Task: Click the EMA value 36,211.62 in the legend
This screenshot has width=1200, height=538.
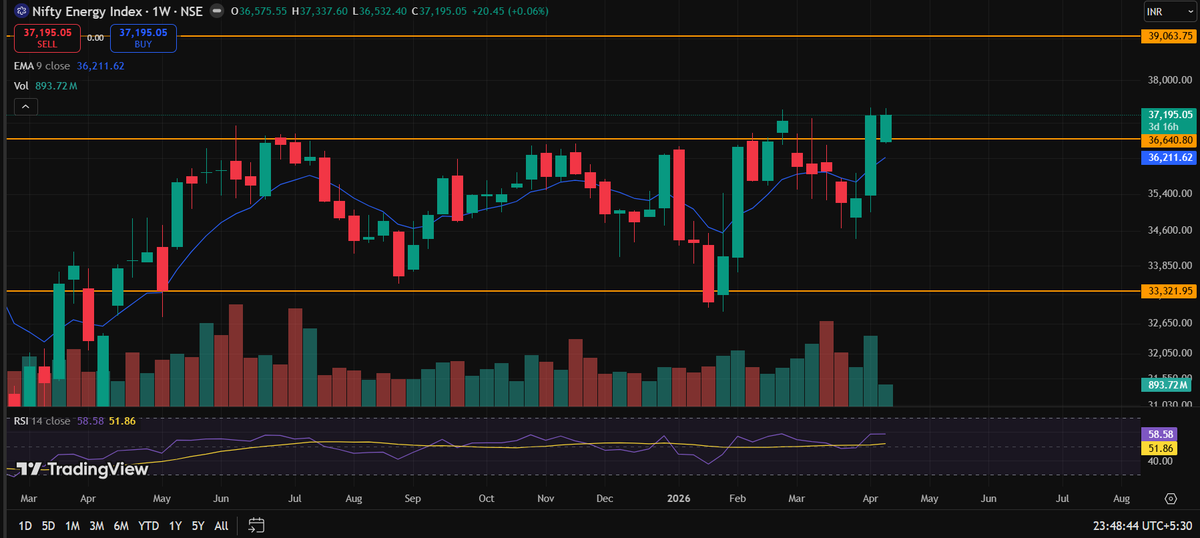Action: pos(100,66)
